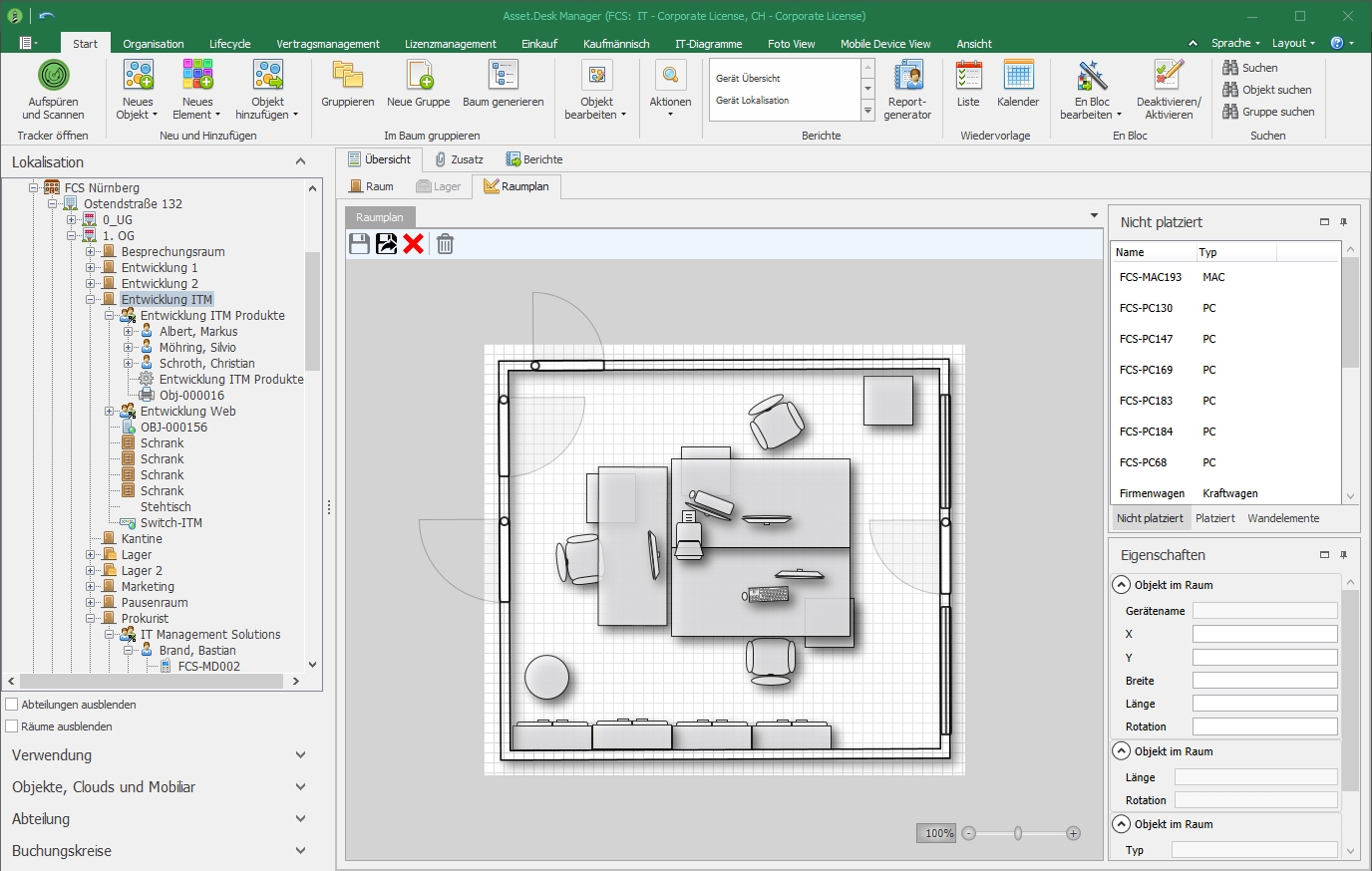
Task: Click the X coordinate input field
Action: pyautogui.click(x=1264, y=634)
